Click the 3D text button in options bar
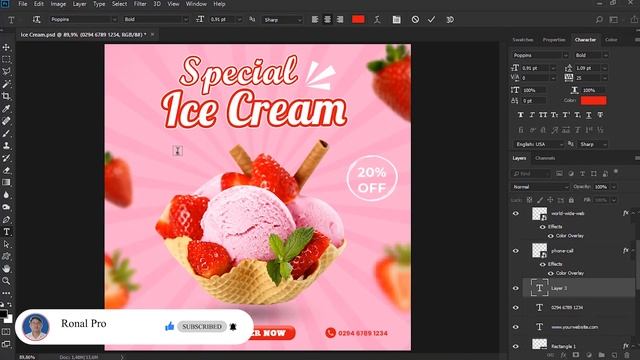 tap(450, 20)
